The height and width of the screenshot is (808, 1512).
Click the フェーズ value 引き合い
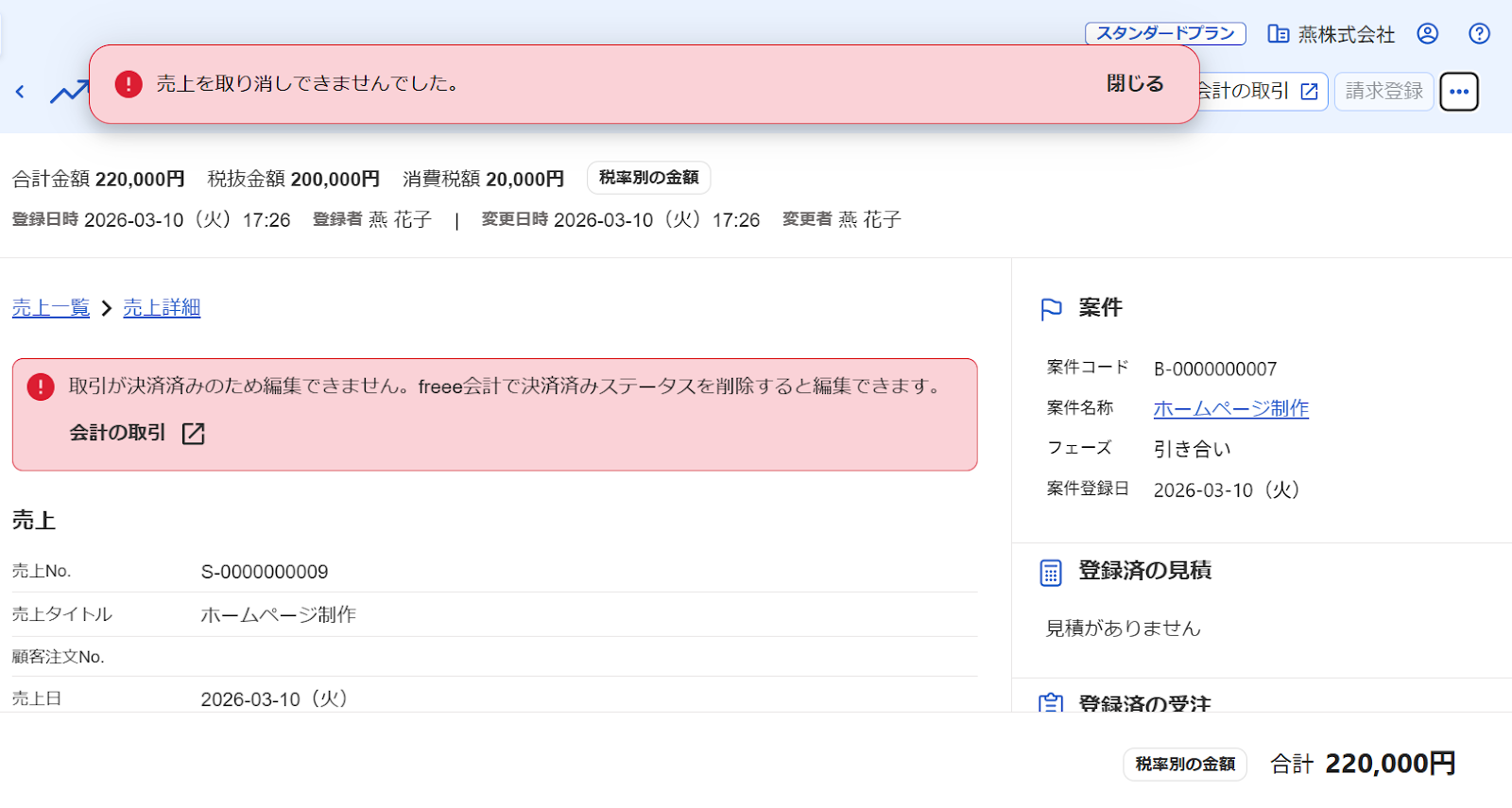pos(1193,449)
